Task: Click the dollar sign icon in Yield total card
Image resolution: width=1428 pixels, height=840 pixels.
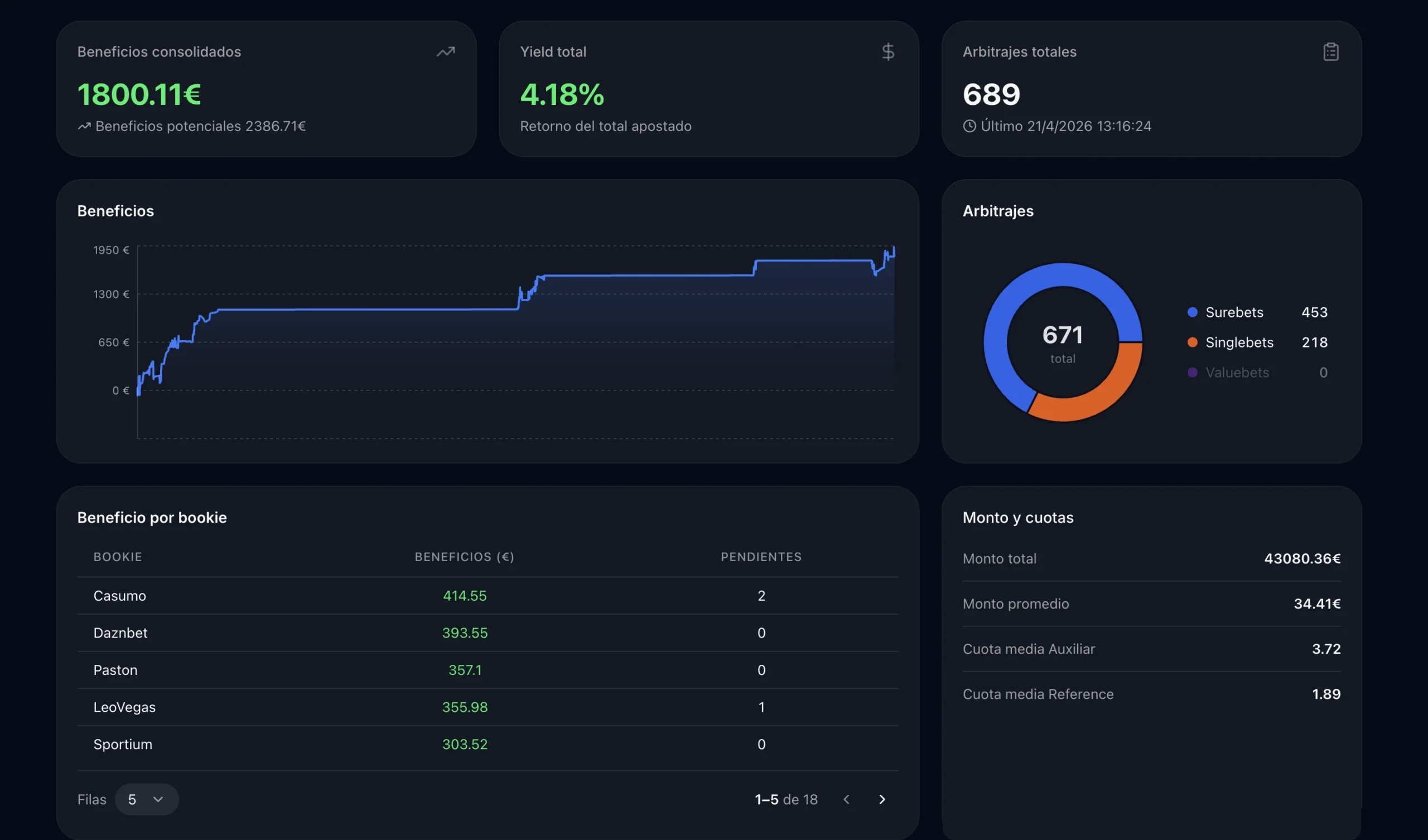Action: pyautogui.click(x=888, y=51)
